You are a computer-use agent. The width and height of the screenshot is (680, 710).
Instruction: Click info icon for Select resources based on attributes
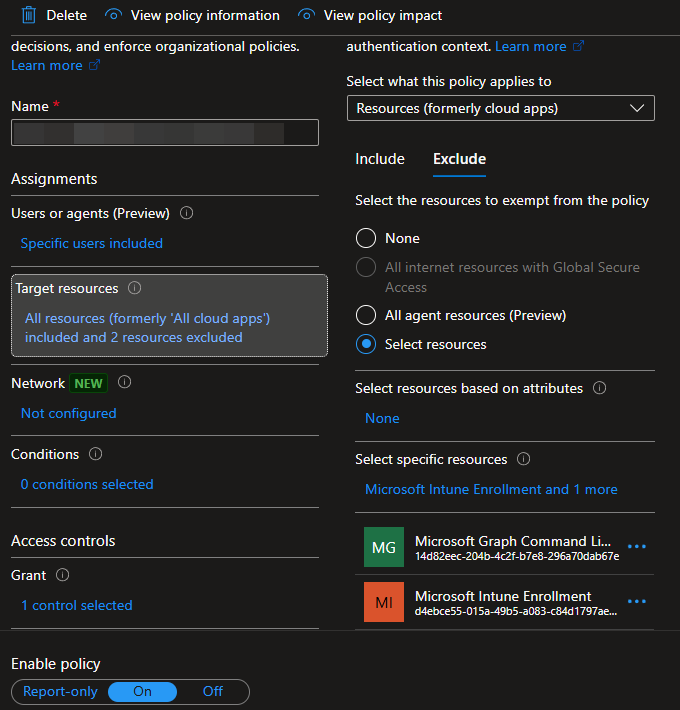click(x=599, y=388)
